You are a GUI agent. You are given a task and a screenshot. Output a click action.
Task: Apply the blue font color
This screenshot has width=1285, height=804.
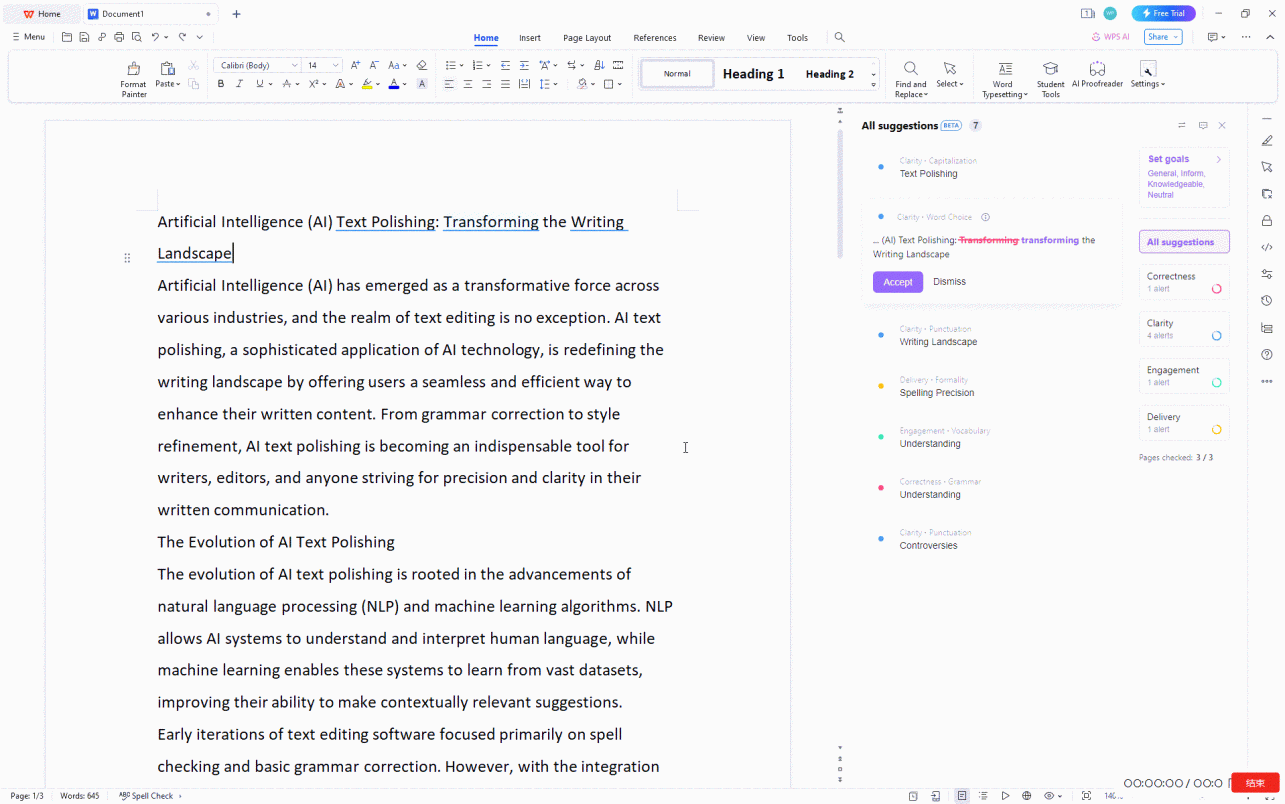pos(394,84)
